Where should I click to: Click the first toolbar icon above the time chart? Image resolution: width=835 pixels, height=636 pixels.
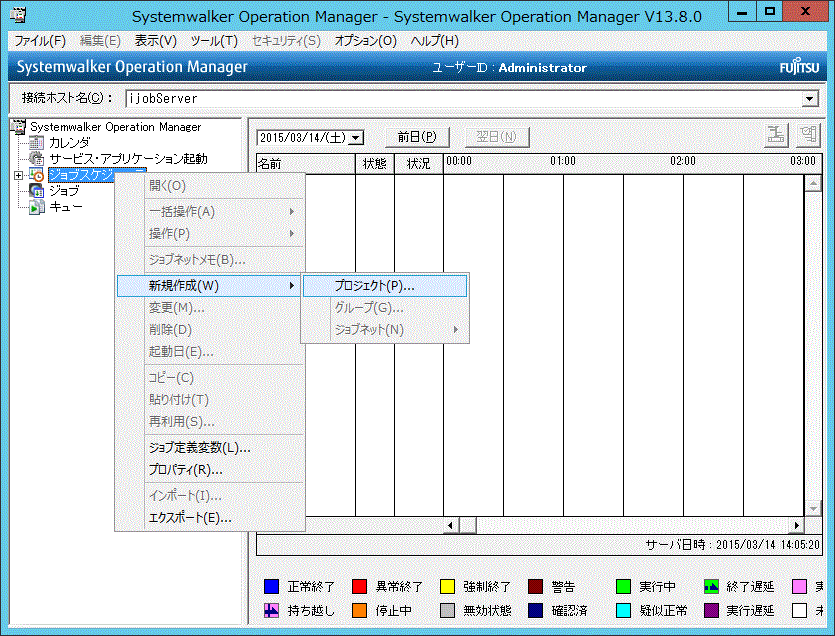(x=776, y=135)
